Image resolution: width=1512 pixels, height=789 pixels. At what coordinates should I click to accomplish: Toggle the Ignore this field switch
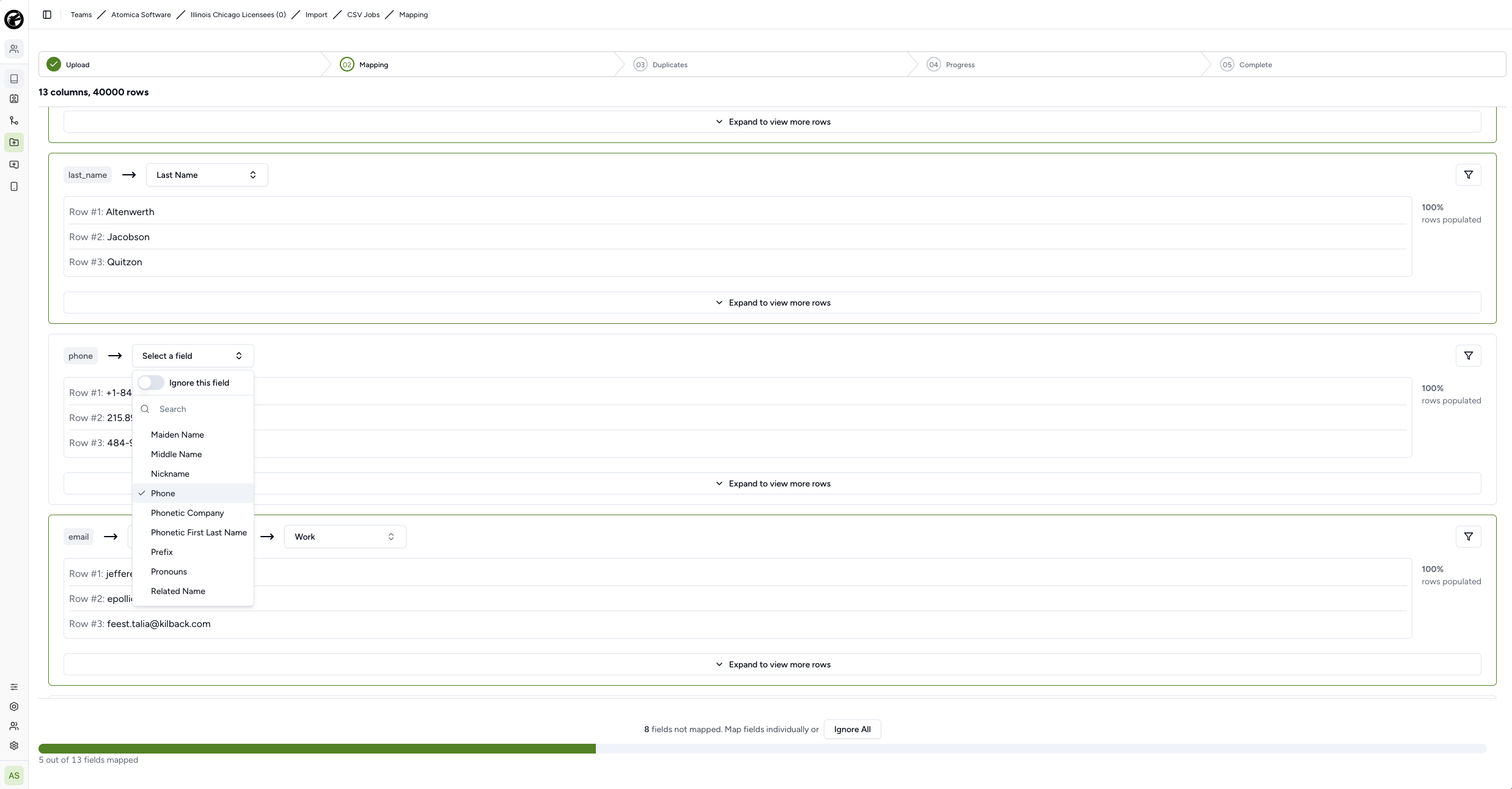click(x=151, y=383)
